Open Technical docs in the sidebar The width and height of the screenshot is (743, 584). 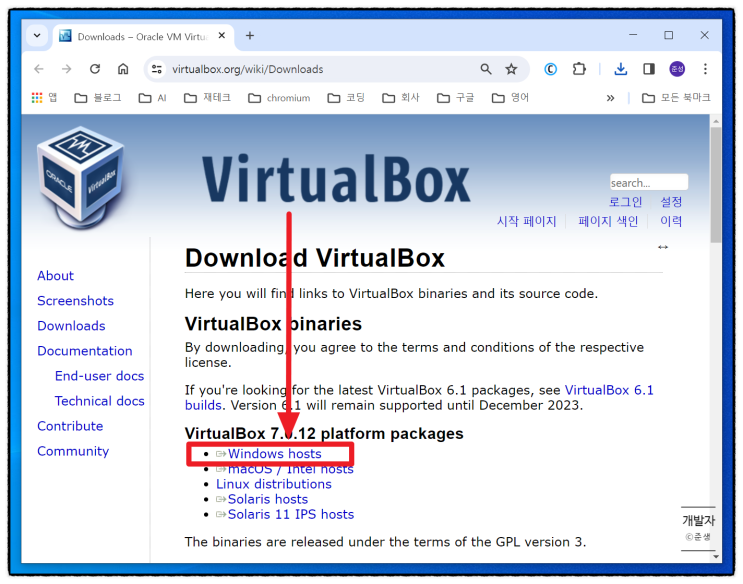(x=100, y=402)
